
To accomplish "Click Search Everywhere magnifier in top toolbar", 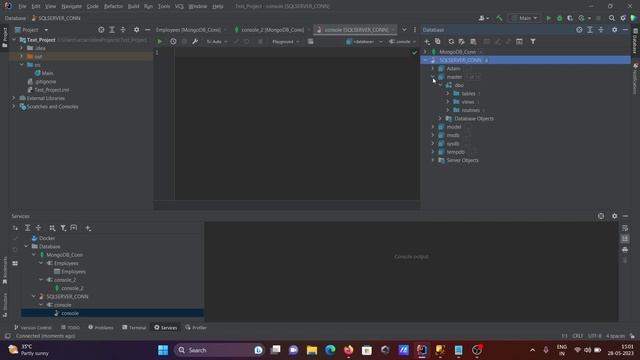I will tap(611, 18).
